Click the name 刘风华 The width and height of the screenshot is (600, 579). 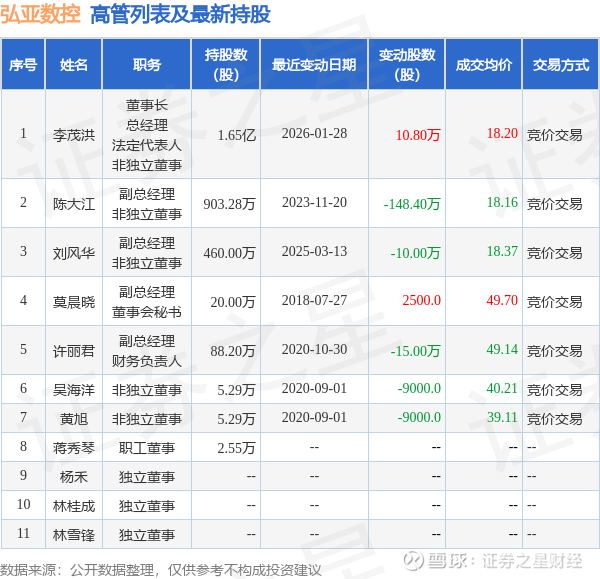point(74,253)
